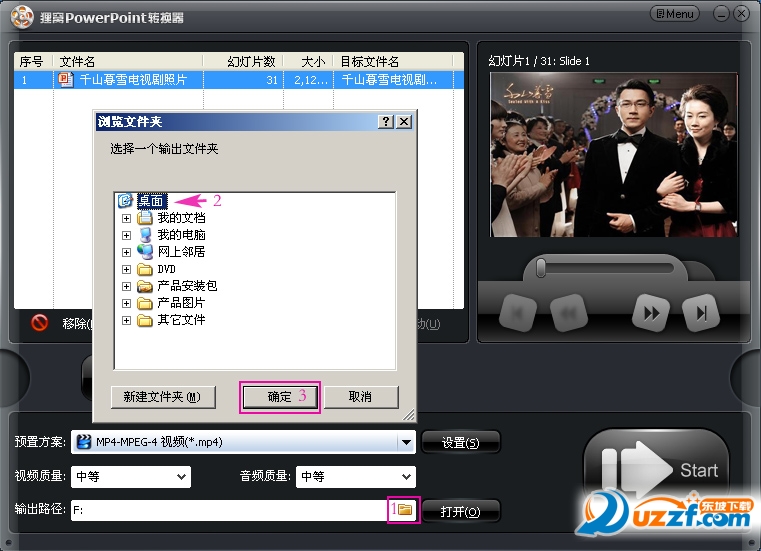Expand the 其它文件 folder node

tap(126, 320)
